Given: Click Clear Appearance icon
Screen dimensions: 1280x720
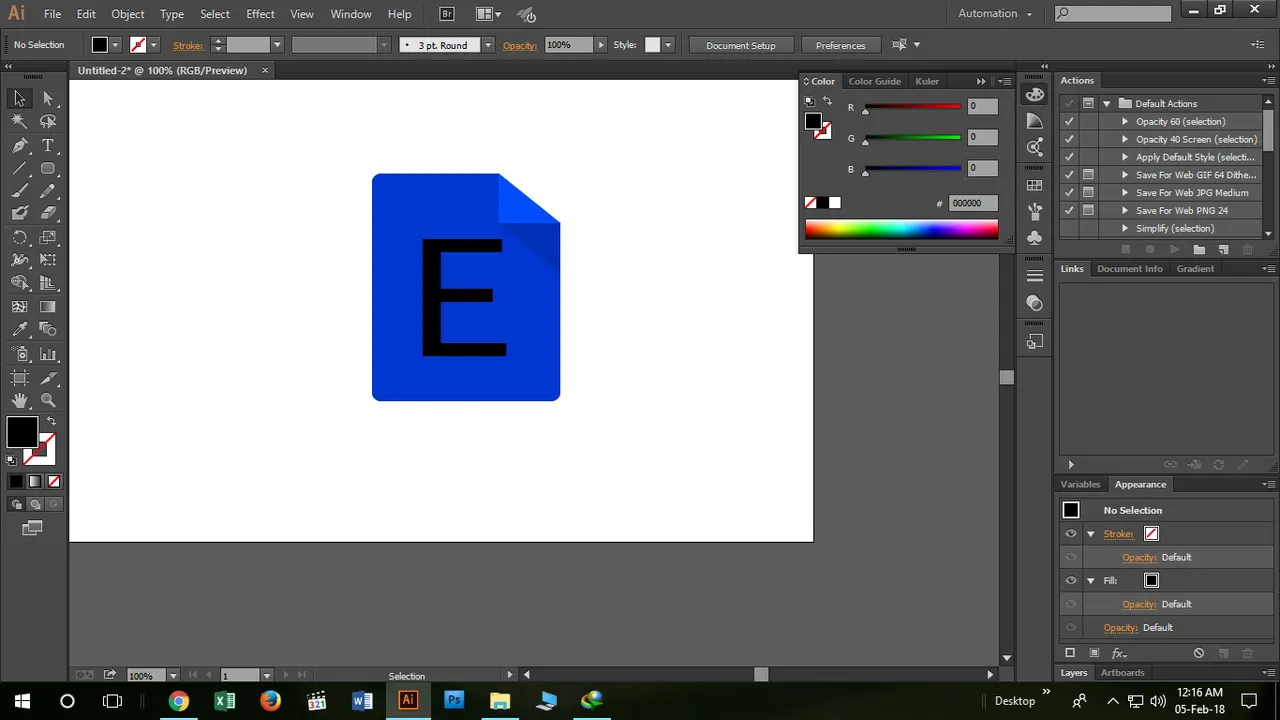Looking at the screenshot, I should [1198, 653].
